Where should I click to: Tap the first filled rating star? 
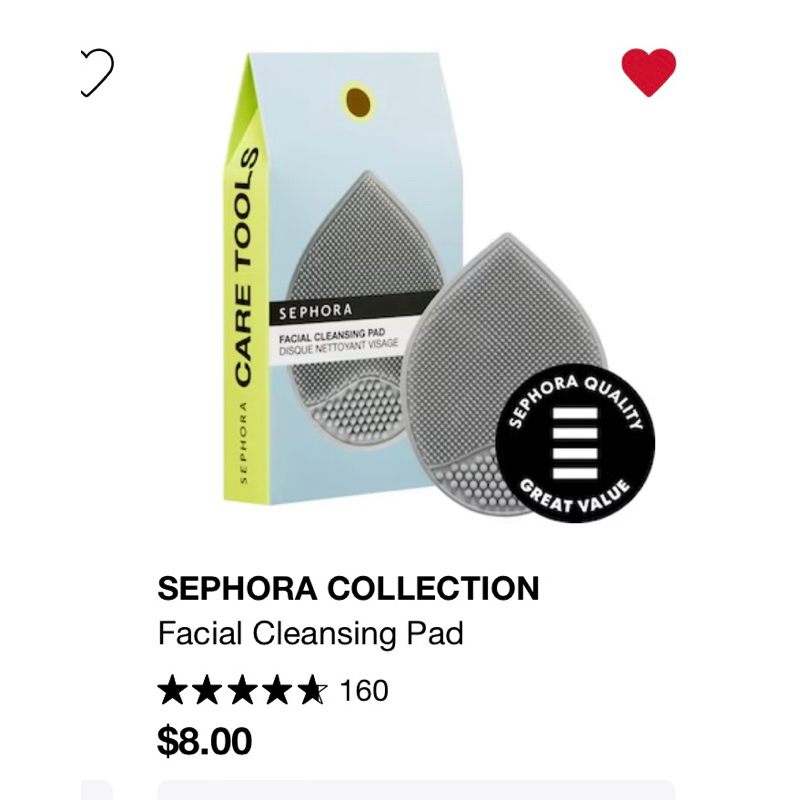point(172,690)
